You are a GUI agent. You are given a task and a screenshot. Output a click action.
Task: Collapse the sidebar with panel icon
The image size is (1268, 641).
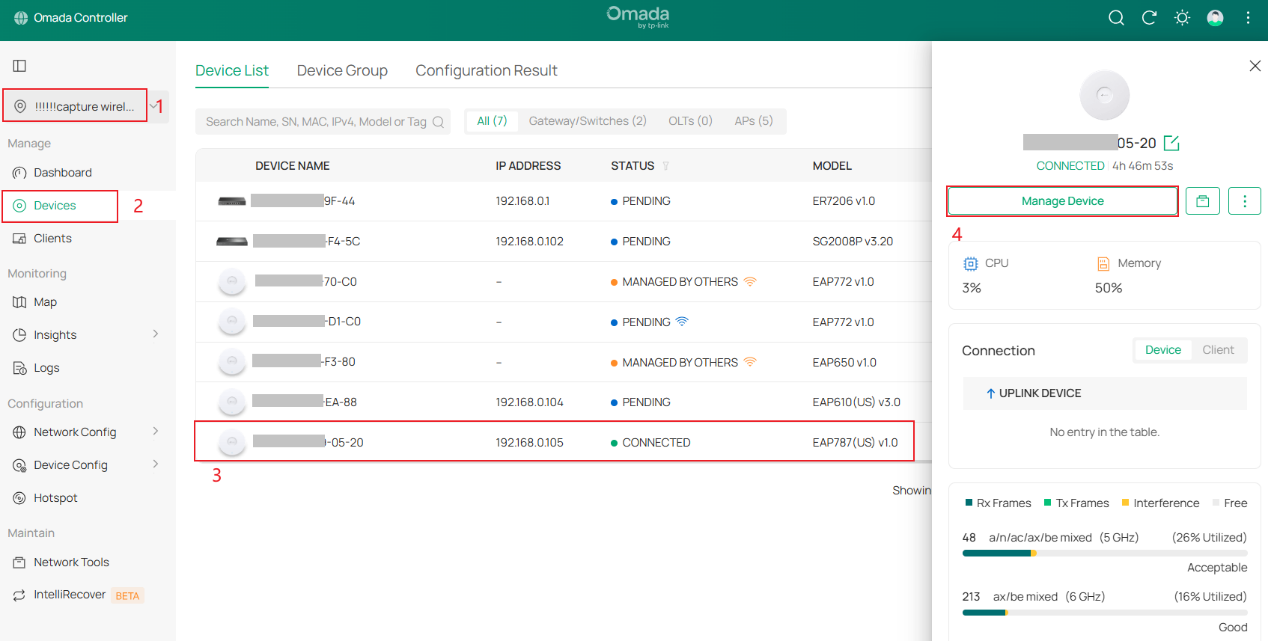pos(19,66)
